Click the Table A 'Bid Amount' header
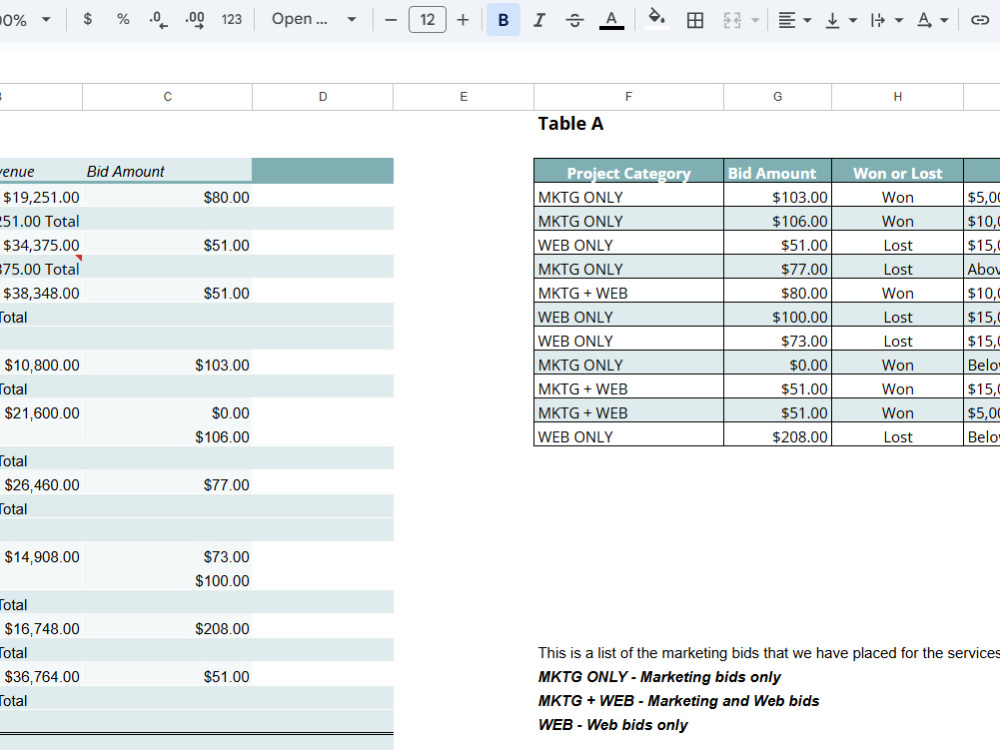Image resolution: width=1000 pixels, height=750 pixels. click(x=777, y=173)
